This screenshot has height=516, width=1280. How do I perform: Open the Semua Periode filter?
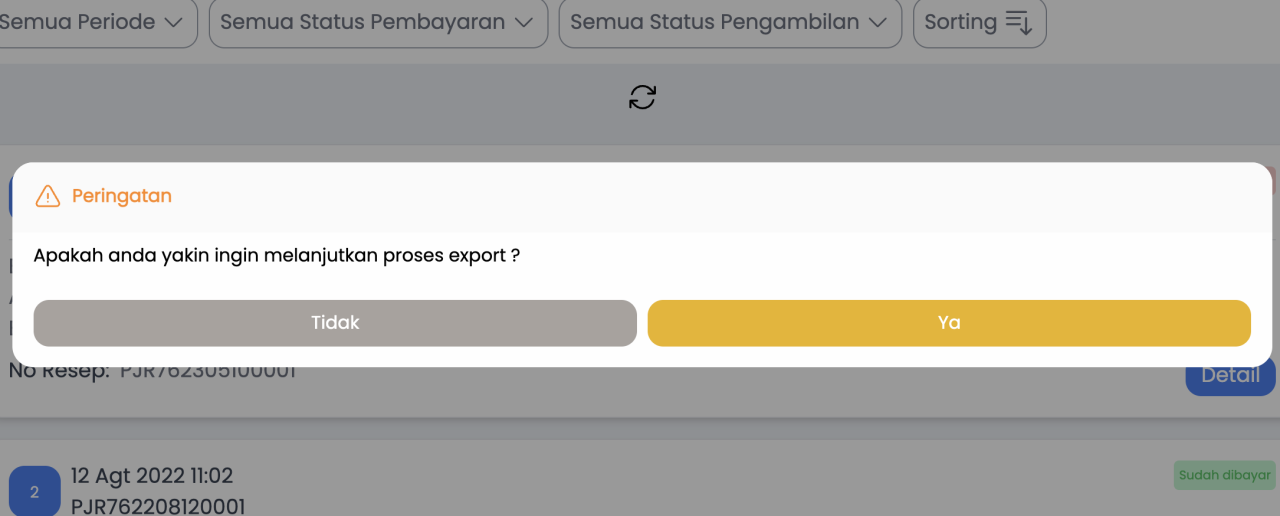[85, 22]
